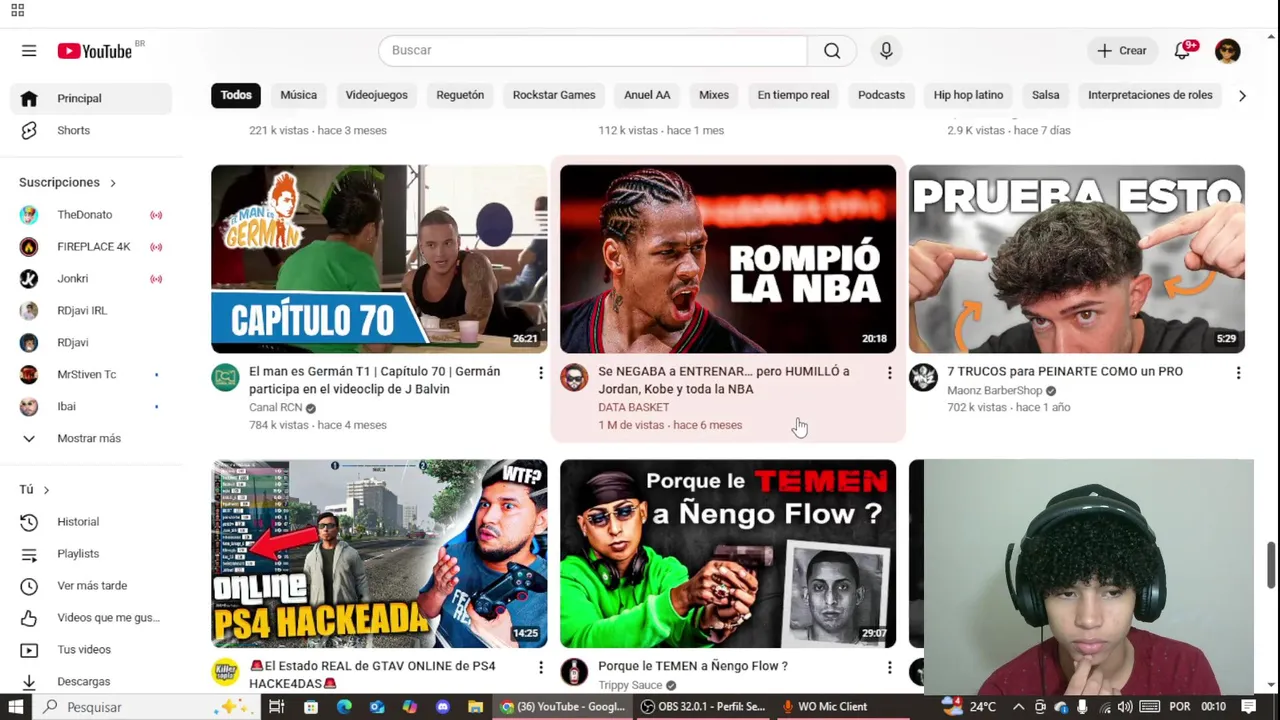Screen dimensions: 1280x720
Task: Open RDjavi IRL subscription channel
Action: pos(91,311)
